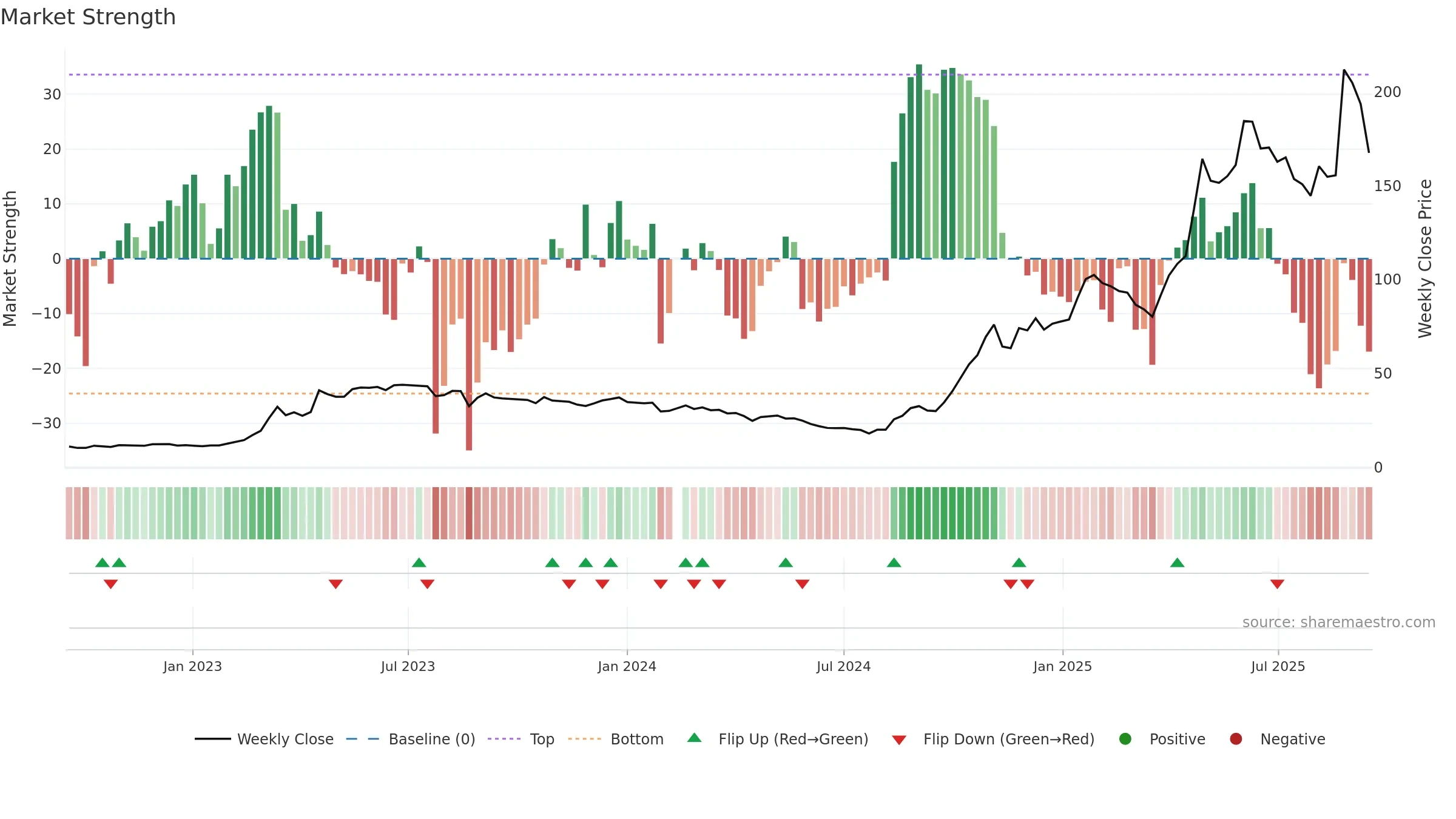Click the green Flip Up legend triangle icon
The width and height of the screenshot is (1456, 819).
695,738
